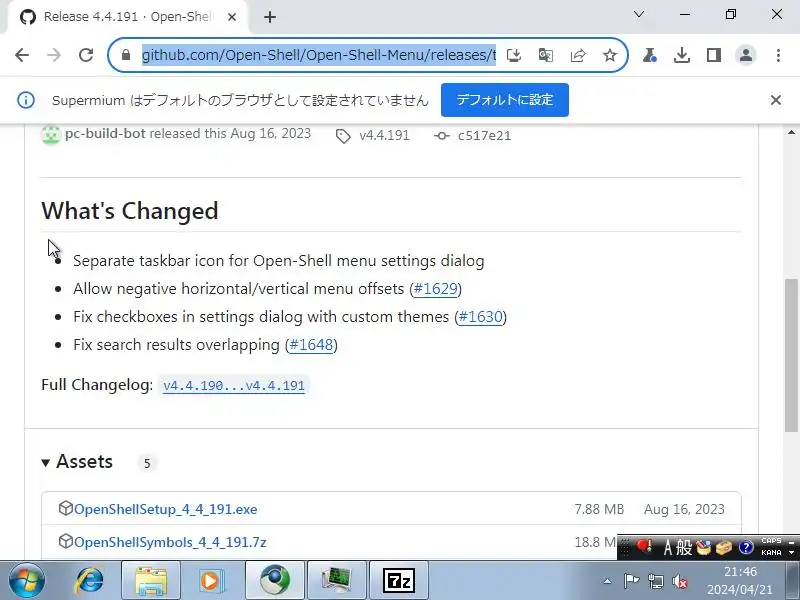Click the text '7.88 MB' size value
Viewport: 800px width, 600px height.
tap(599, 509)
